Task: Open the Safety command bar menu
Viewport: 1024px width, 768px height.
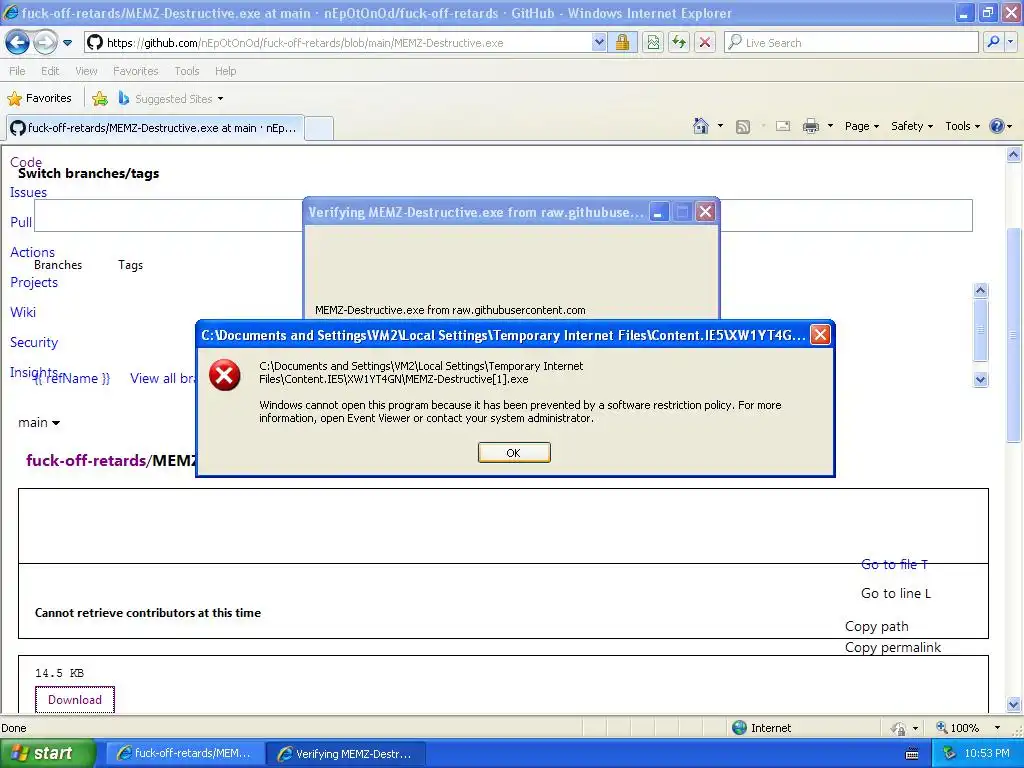Action: tap(912, 126)
